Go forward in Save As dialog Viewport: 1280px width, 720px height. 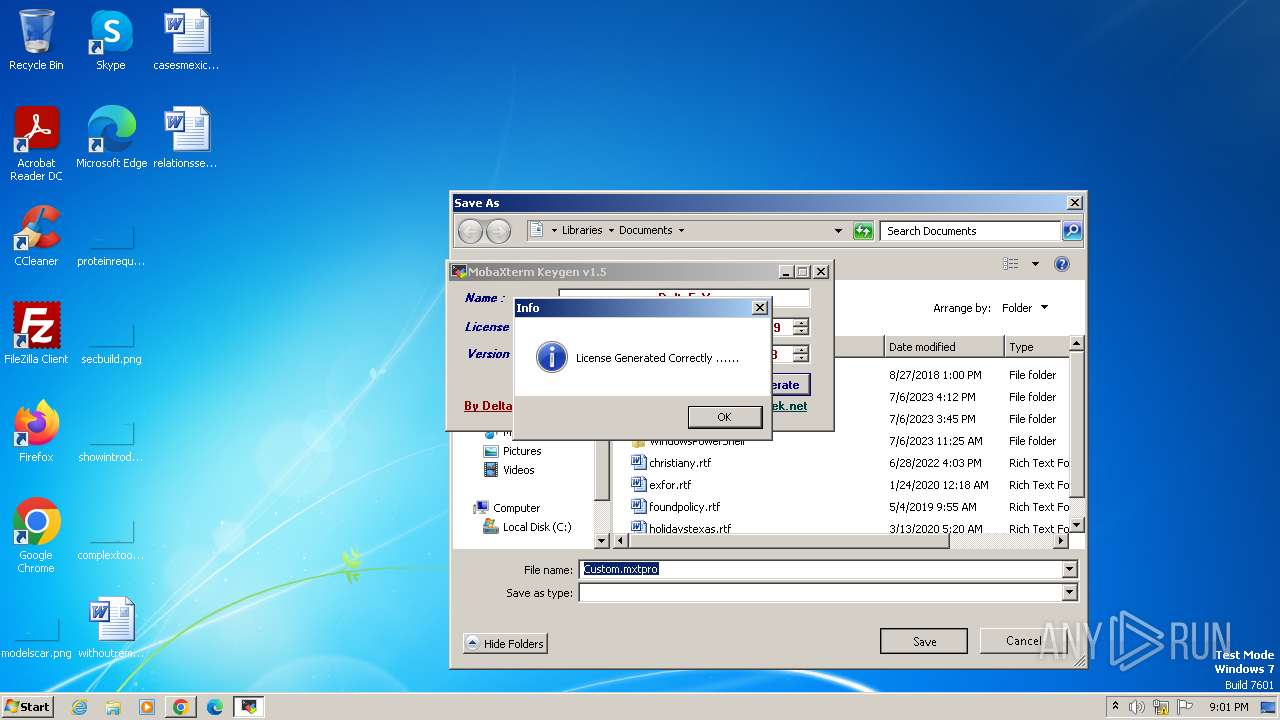pos(498,231)
